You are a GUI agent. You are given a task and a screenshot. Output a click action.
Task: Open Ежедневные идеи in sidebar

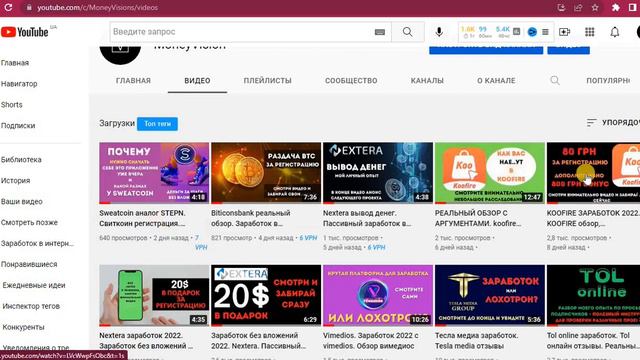pos(34,285)
